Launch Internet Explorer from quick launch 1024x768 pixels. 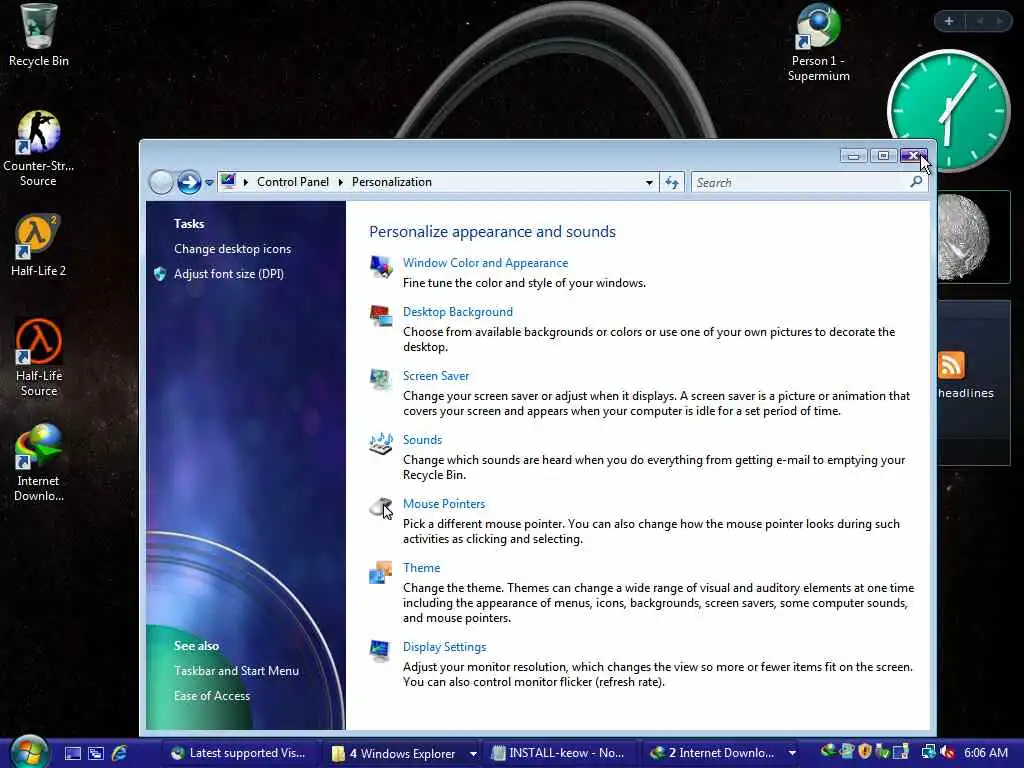click(120, 753)
